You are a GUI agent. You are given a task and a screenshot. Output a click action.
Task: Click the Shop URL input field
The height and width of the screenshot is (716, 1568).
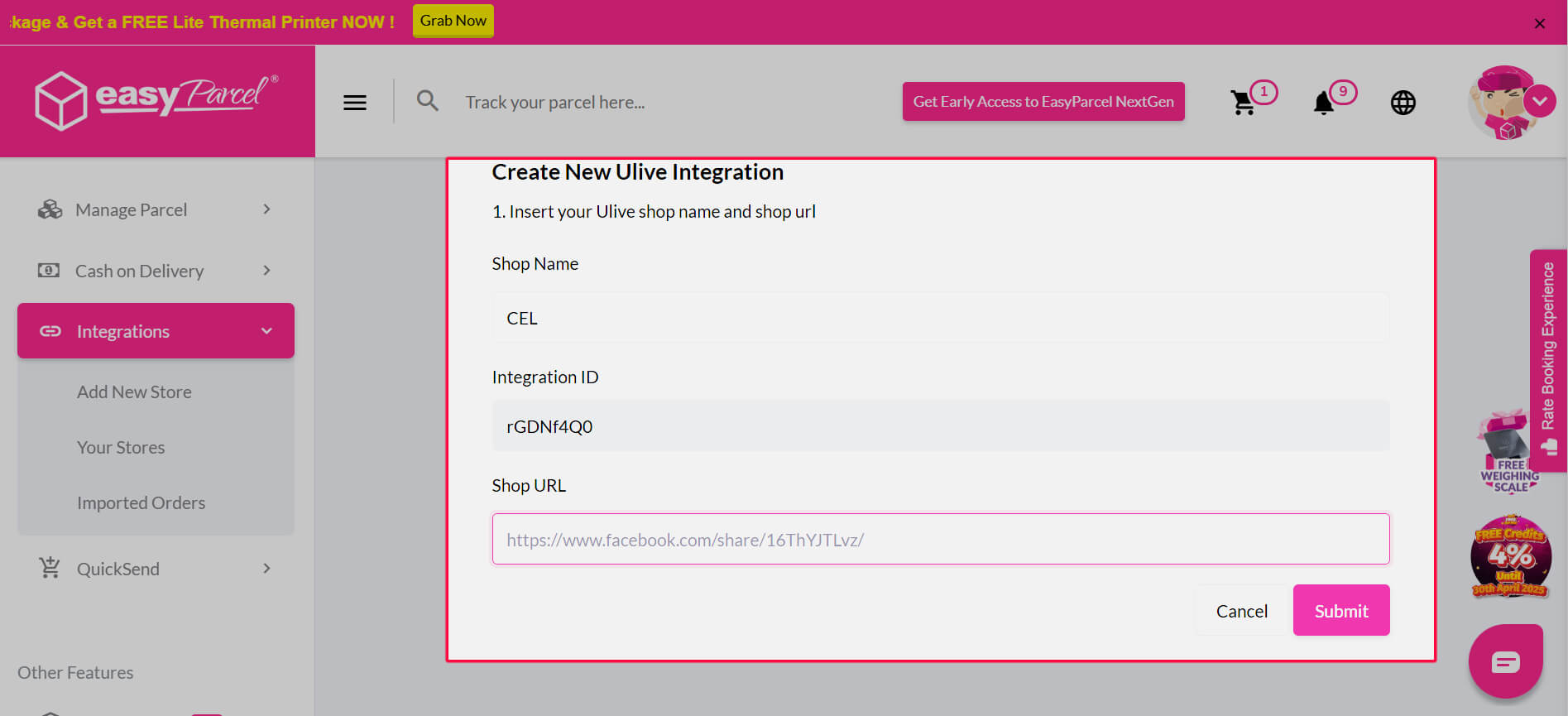[941, 539]
